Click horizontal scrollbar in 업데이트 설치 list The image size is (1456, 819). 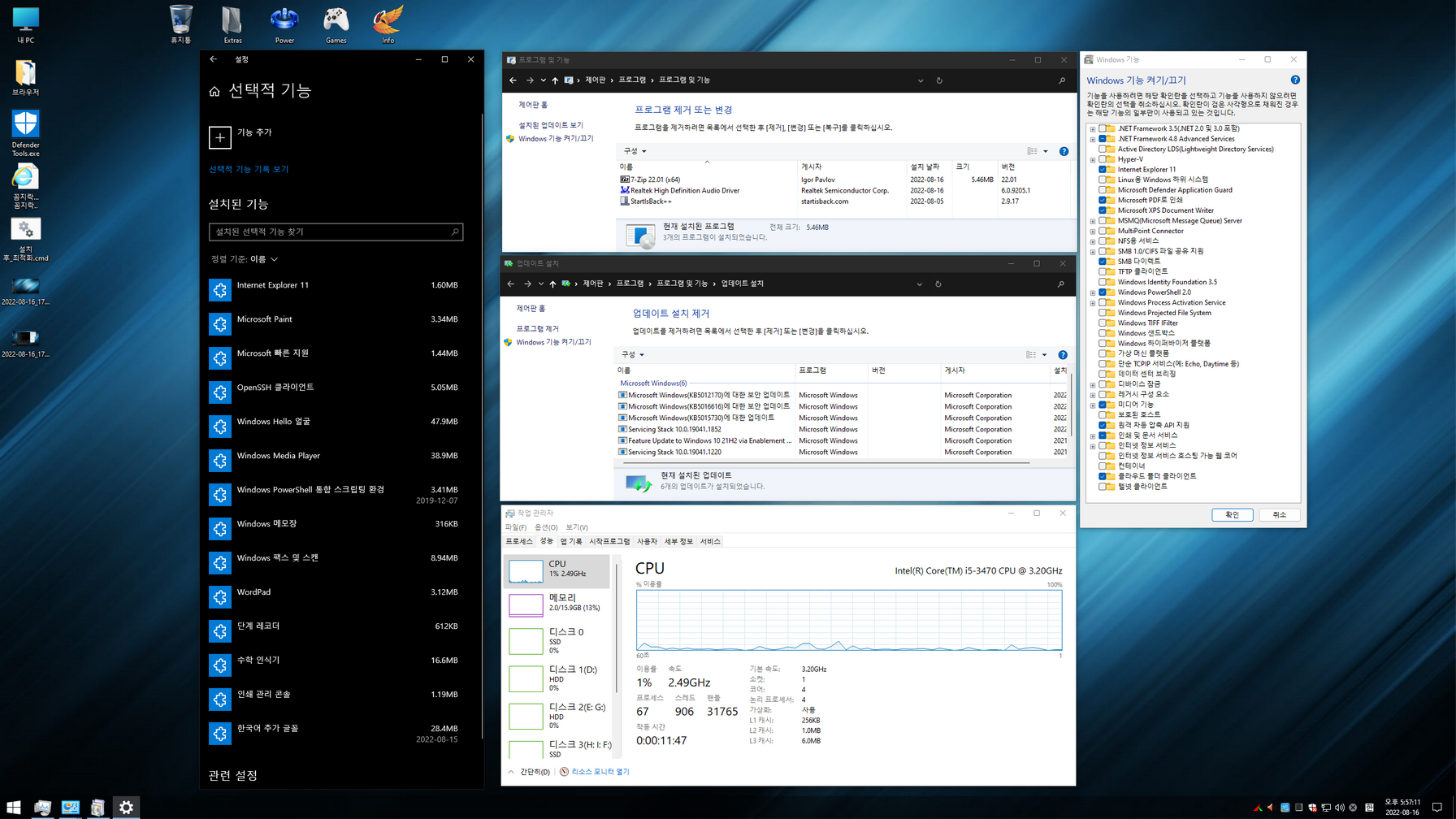pyautogui.click(x=826, y=463)
